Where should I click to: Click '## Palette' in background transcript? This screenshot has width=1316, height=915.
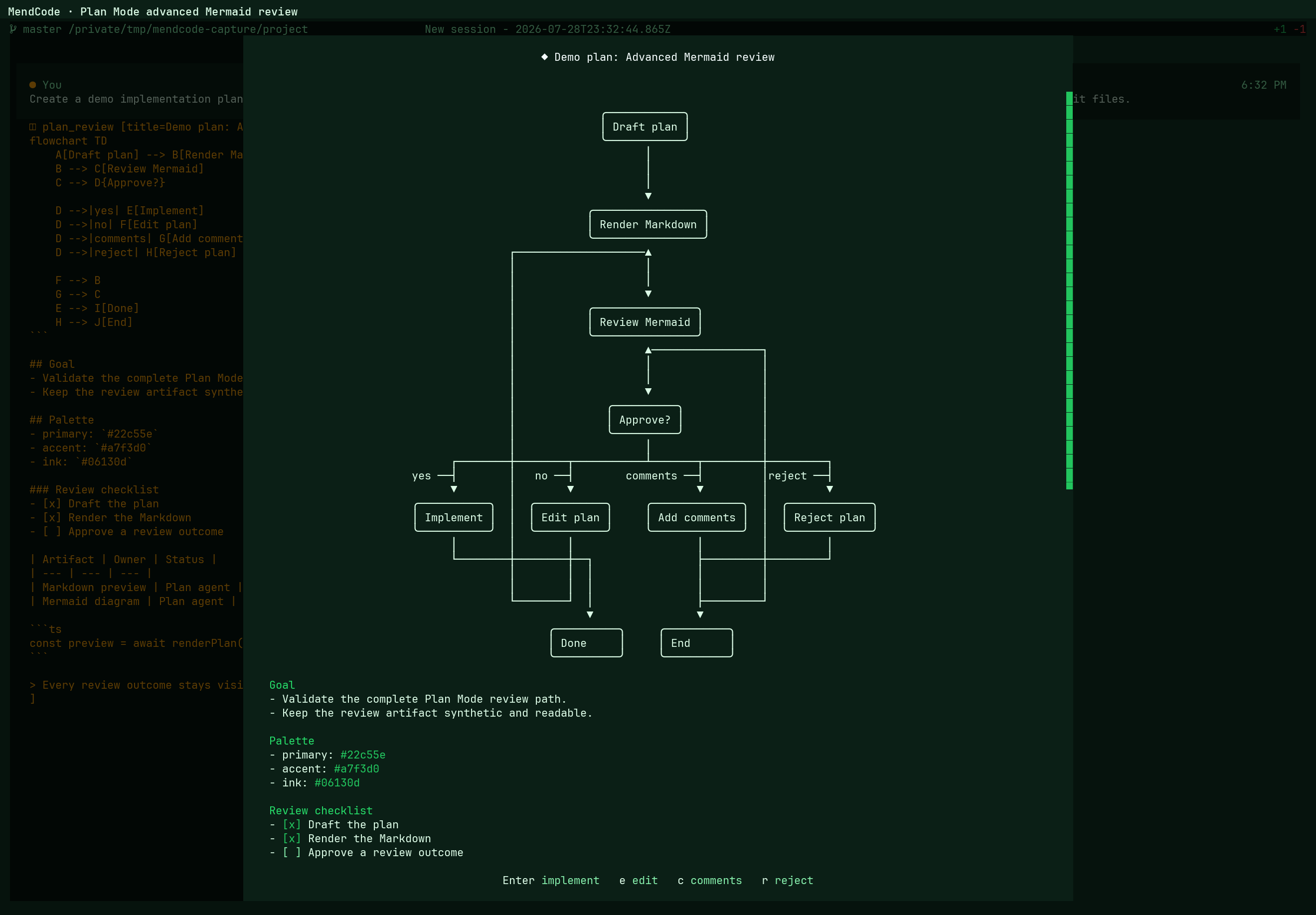pos(61,420)
